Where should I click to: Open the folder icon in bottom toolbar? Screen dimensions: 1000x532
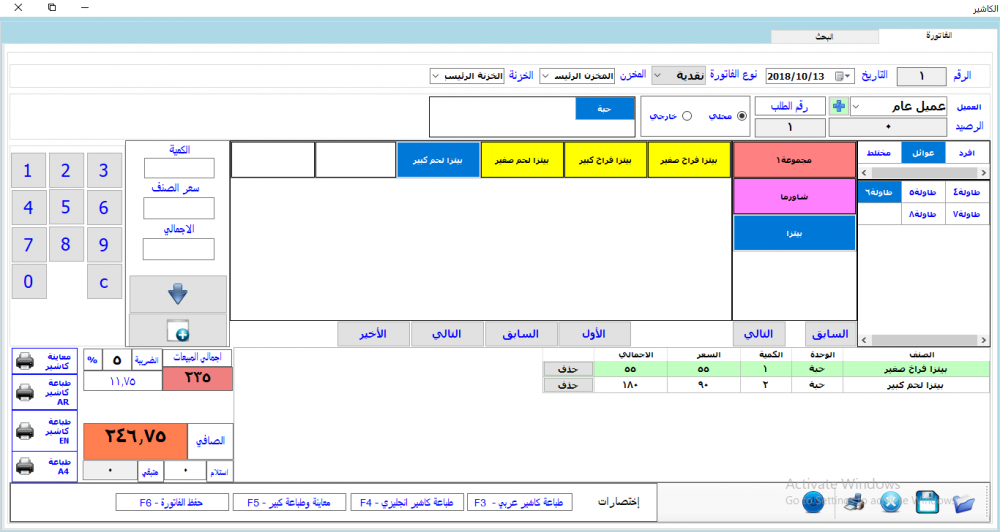(964, 503)
